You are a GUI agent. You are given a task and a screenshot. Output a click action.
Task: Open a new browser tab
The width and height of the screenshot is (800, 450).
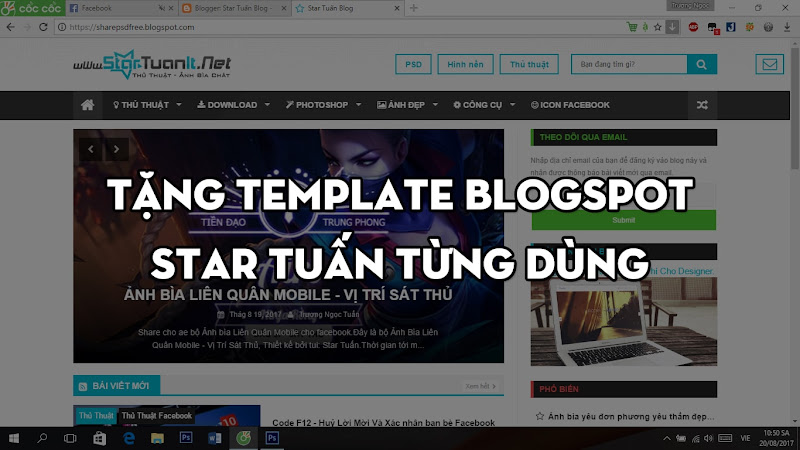[x=414, y=8]
